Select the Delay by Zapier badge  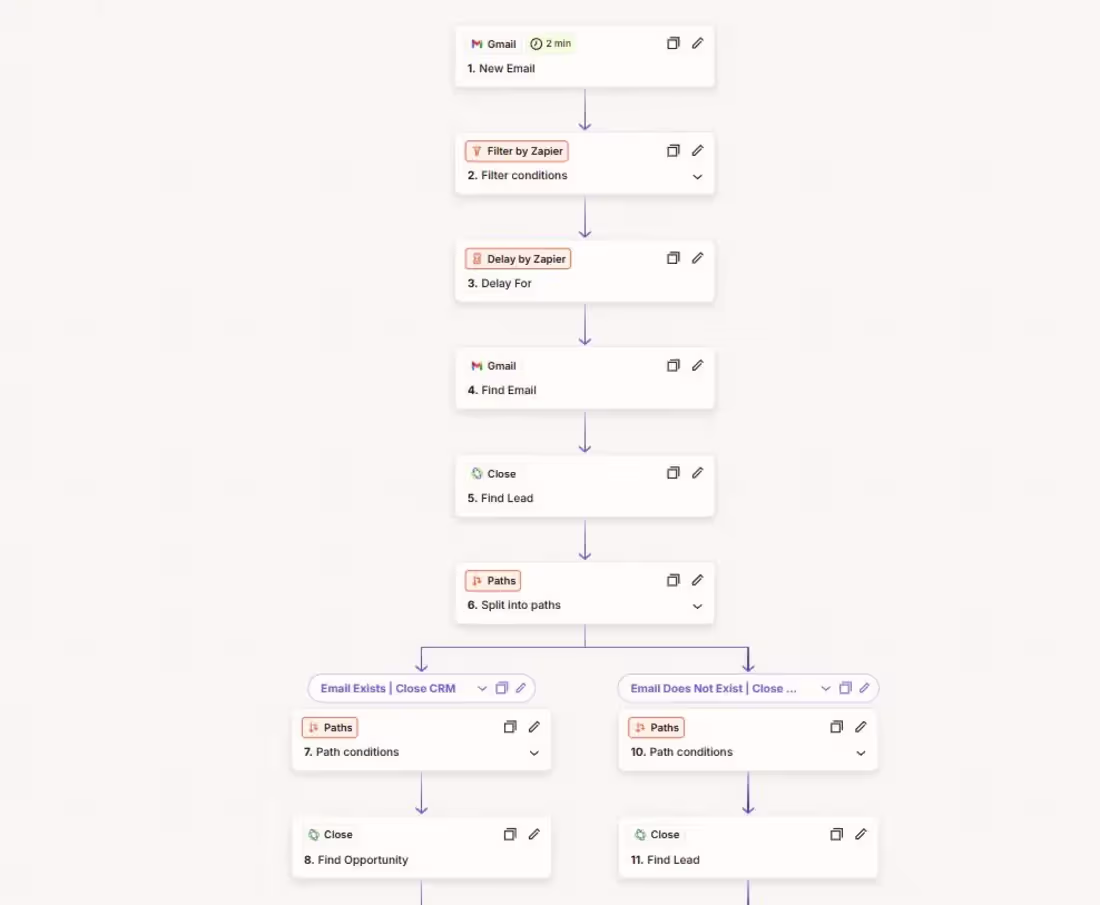click(x=518, y=259)
